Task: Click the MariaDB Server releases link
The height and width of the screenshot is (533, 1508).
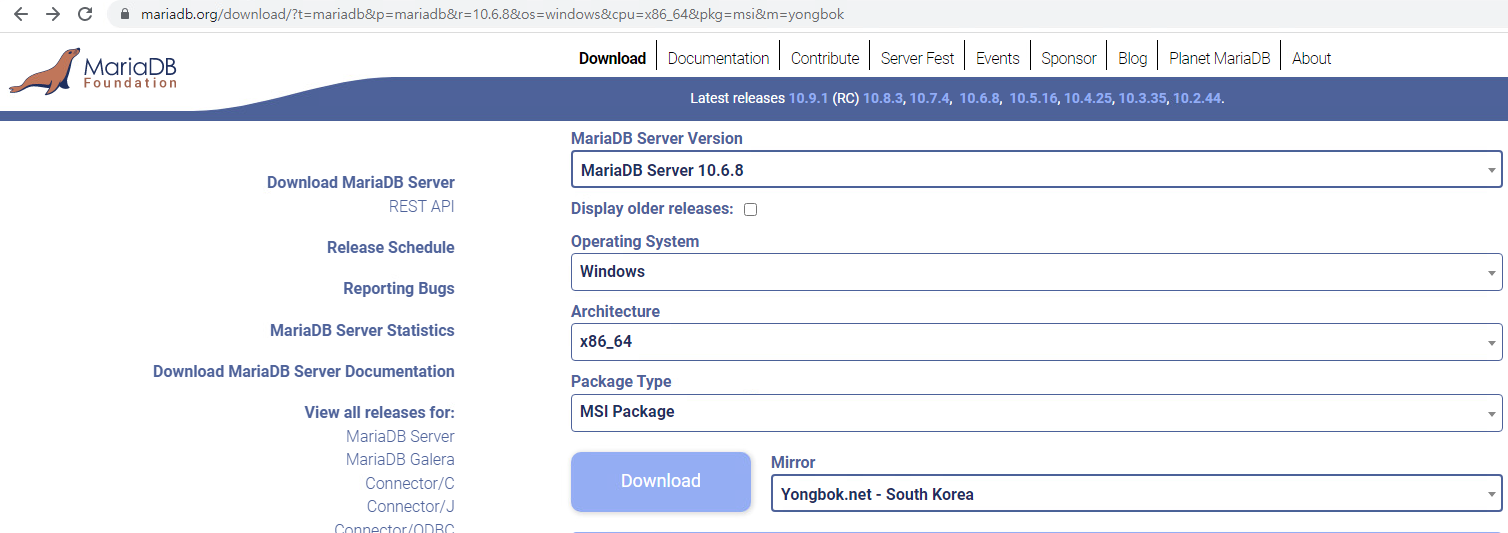Action: pos(400,436)
